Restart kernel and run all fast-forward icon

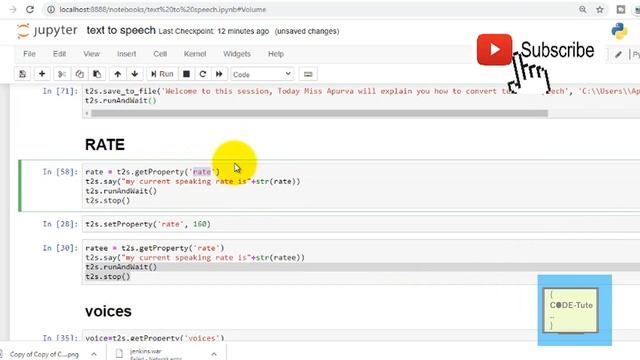pos(219,74)
